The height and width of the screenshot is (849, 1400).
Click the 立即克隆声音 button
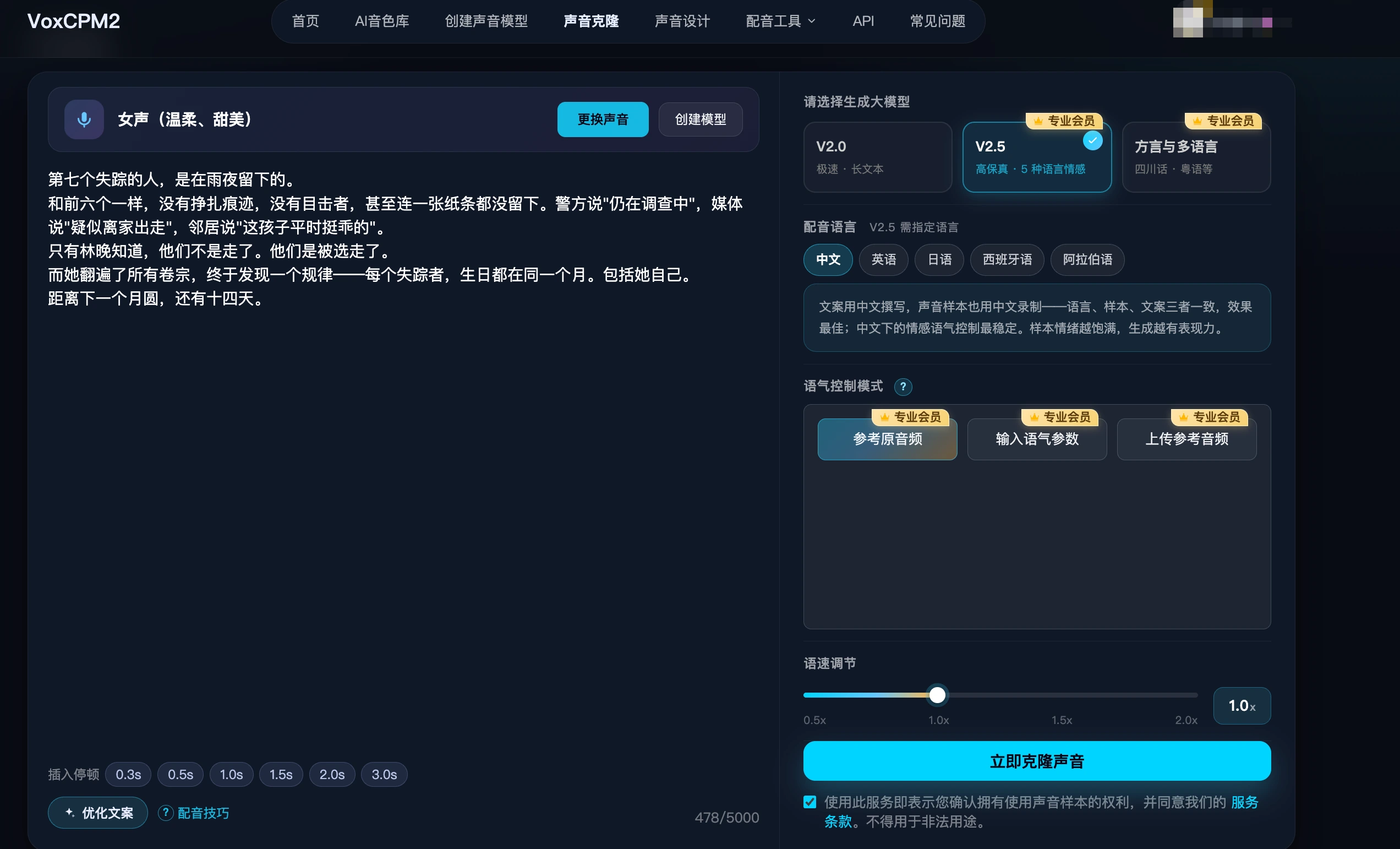point(1036,761)
